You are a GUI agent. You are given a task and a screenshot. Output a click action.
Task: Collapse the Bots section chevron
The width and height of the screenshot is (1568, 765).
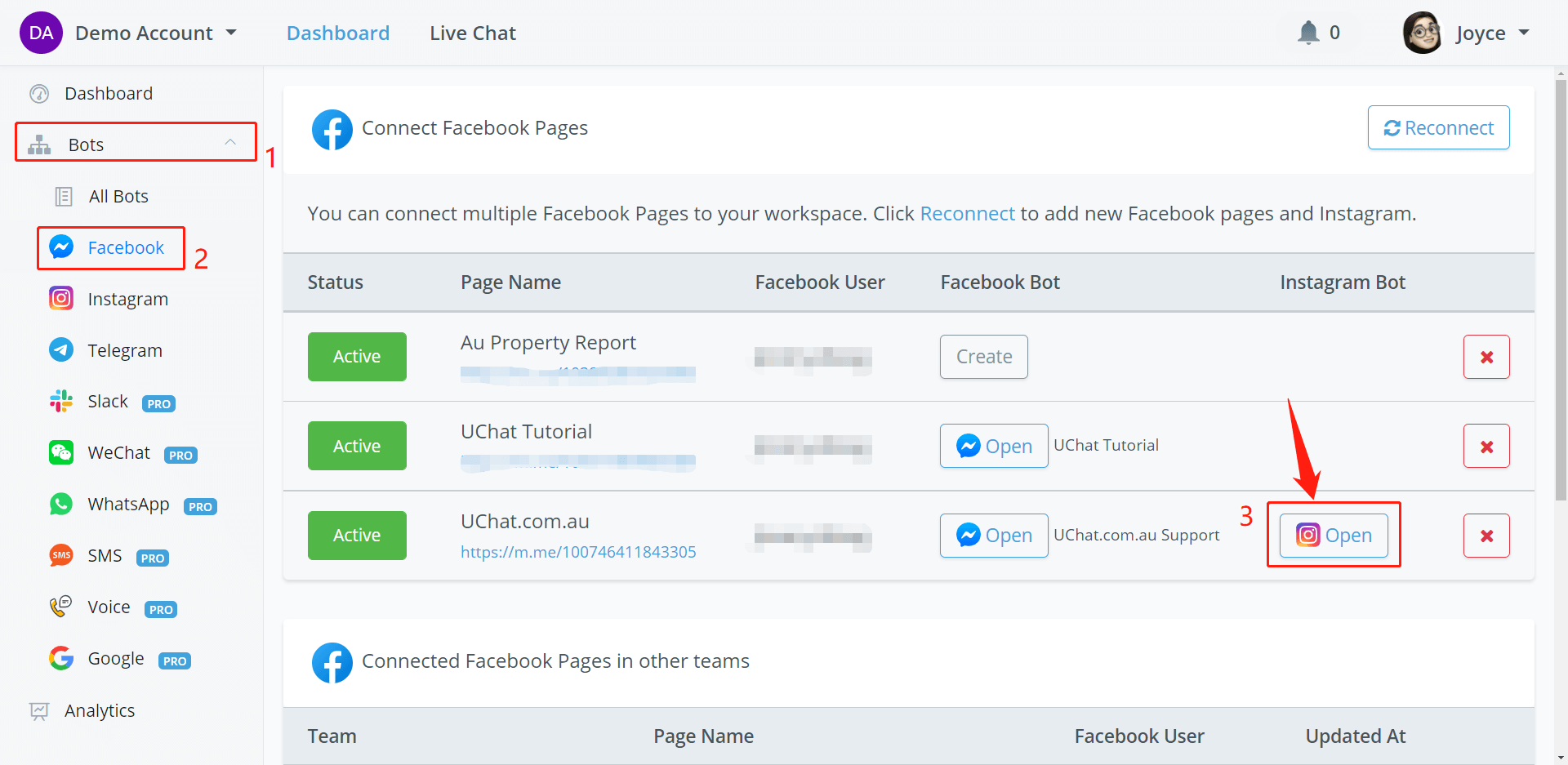tap(230, 142)
